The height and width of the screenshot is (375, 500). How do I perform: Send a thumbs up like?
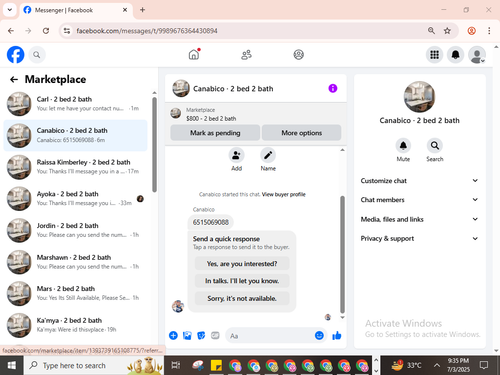(337, 335)
